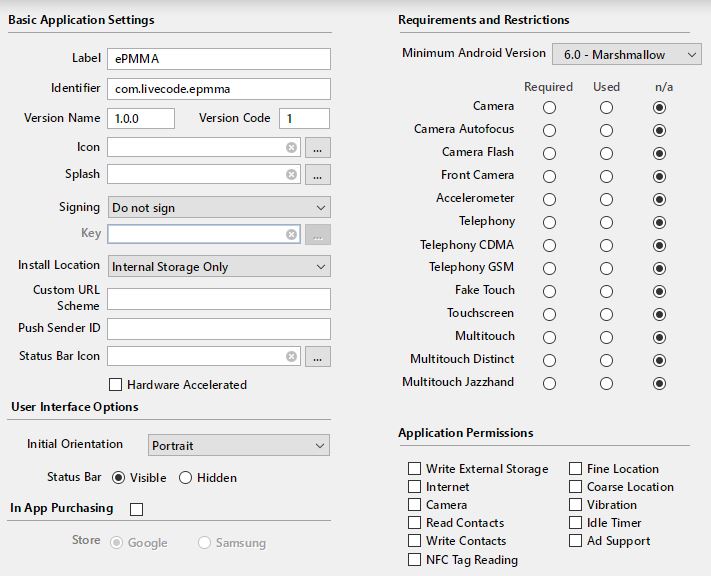Set Status Bar to Hidden
Image resolution: width=711 pixels, height=576 pixels.
click(x=185, y=478)
